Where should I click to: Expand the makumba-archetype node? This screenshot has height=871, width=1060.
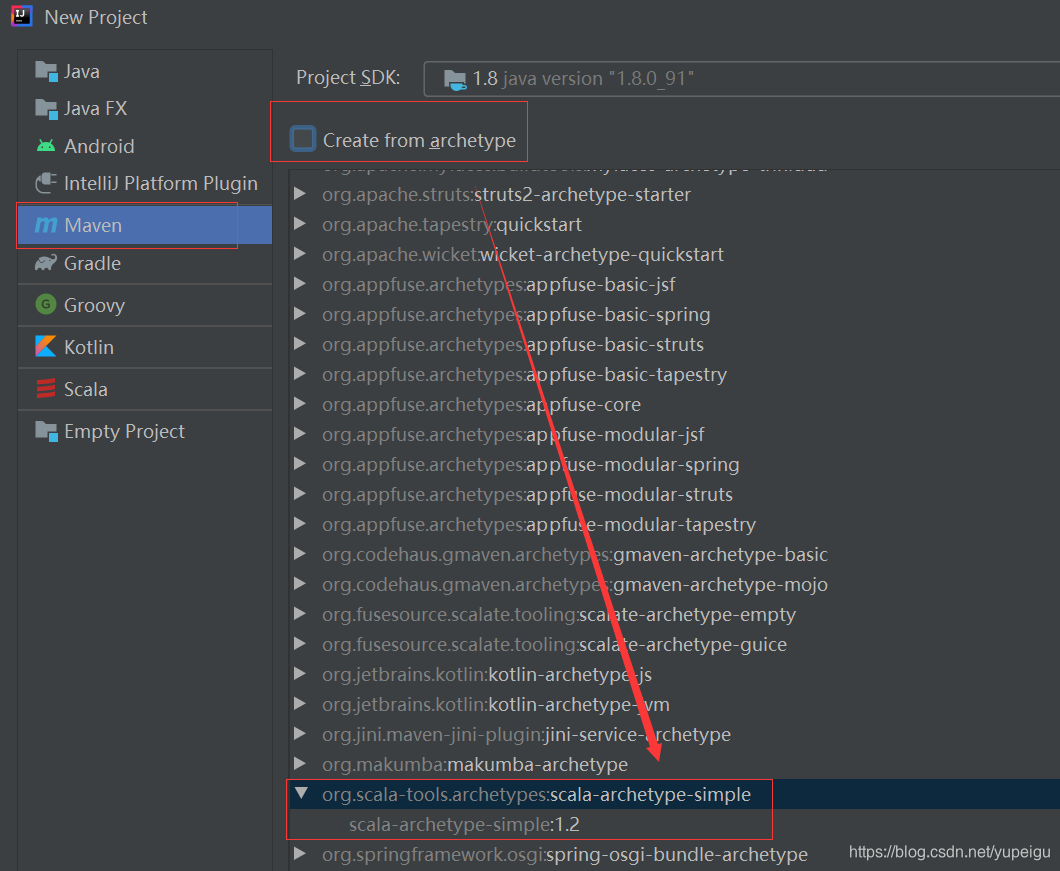pyautogui.click(x=300, y=764)
